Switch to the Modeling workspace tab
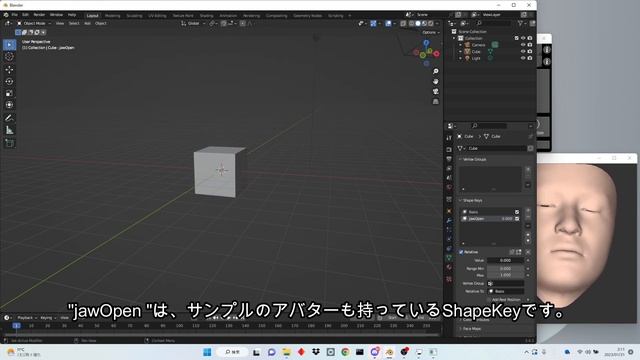This screenshot has height=360, width=640. (113, 16)
